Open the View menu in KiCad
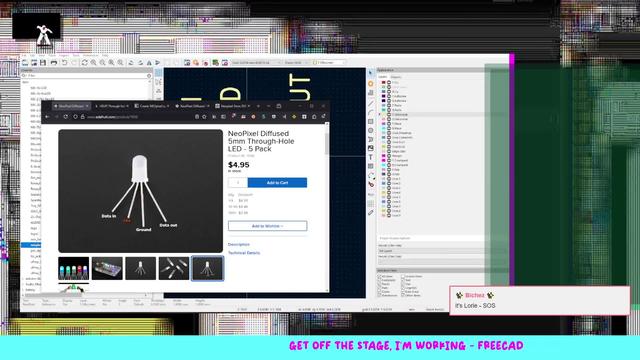 click(x=42, y=56)
